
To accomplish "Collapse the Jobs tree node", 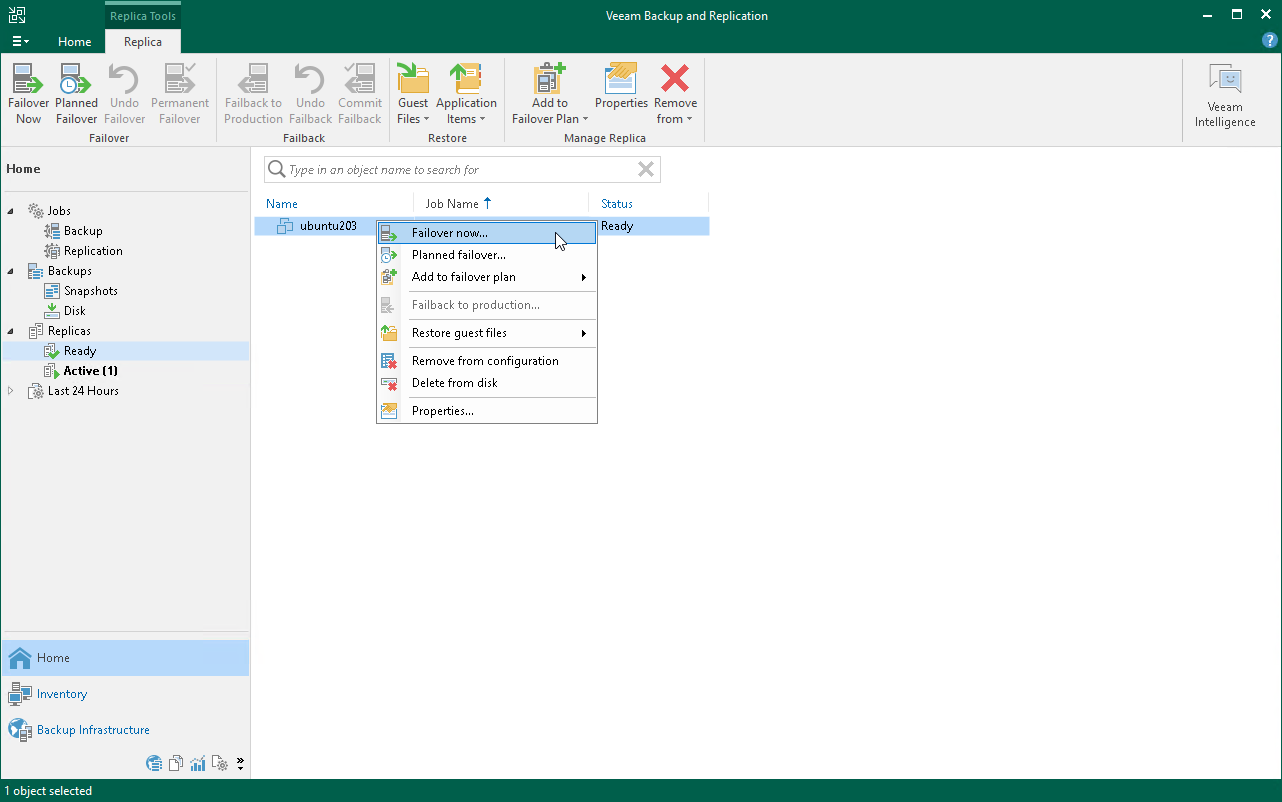I will point(12,211).
